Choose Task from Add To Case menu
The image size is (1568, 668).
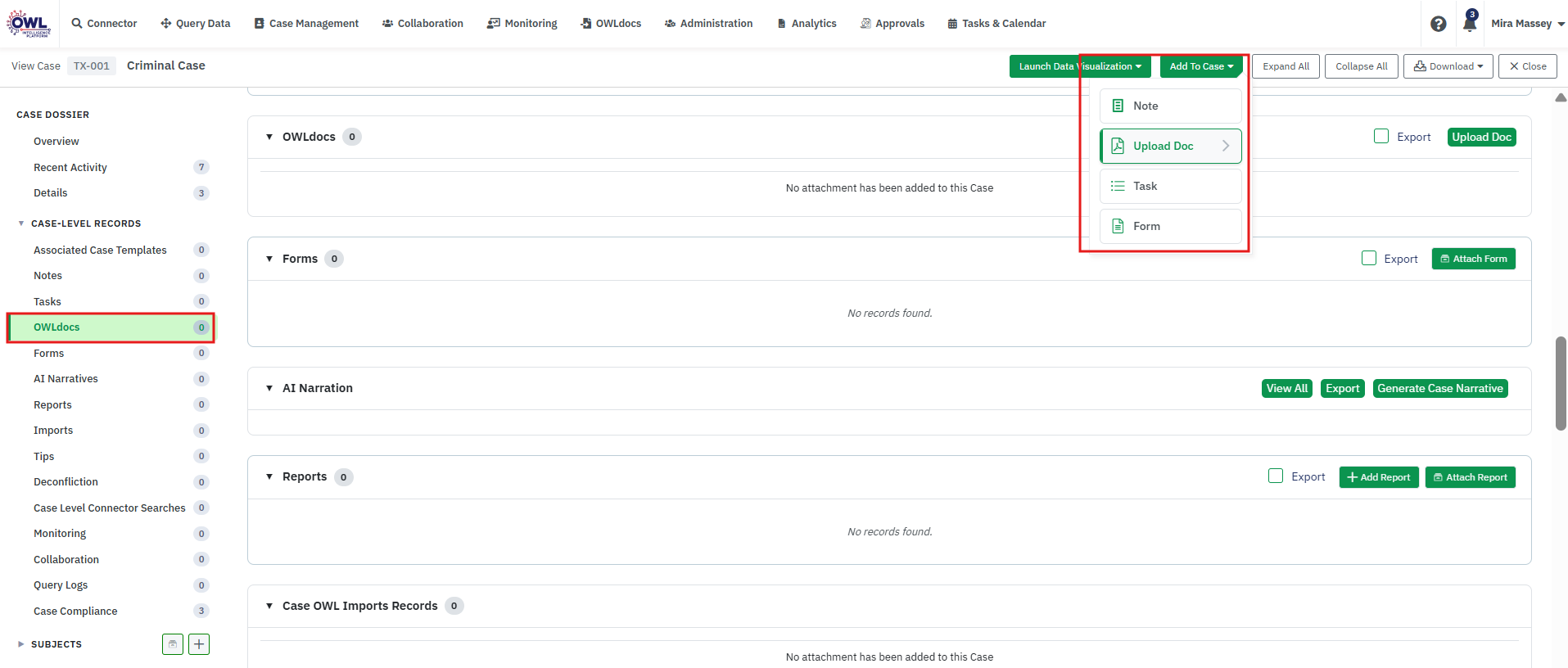click(1171, 186)
